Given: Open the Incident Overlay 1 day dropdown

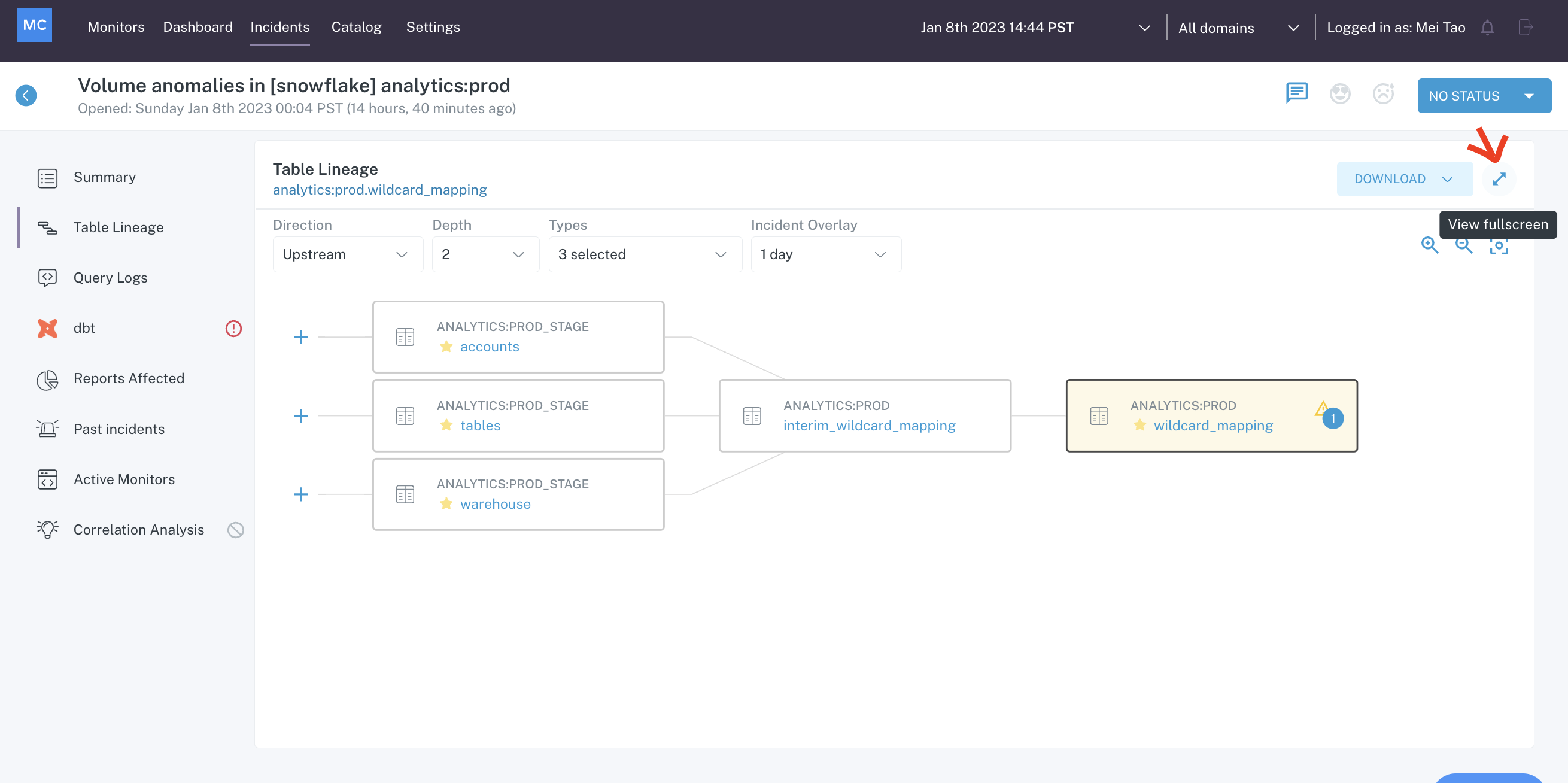Looking at the screenshot, I should 825,254.
